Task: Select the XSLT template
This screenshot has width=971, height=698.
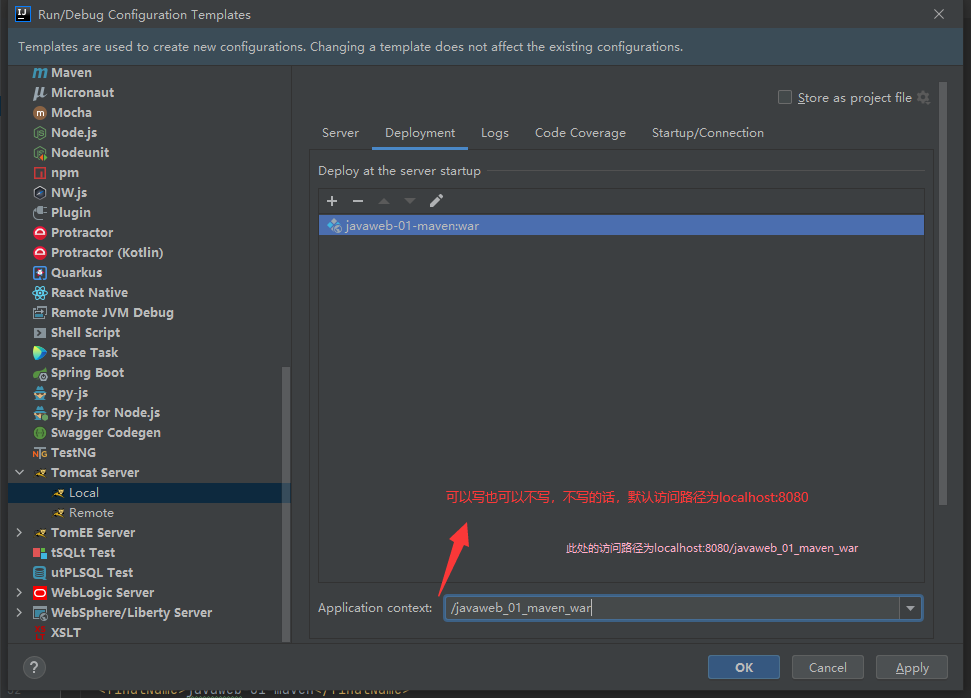Action: pyautogui.click(x=149, y=632)
